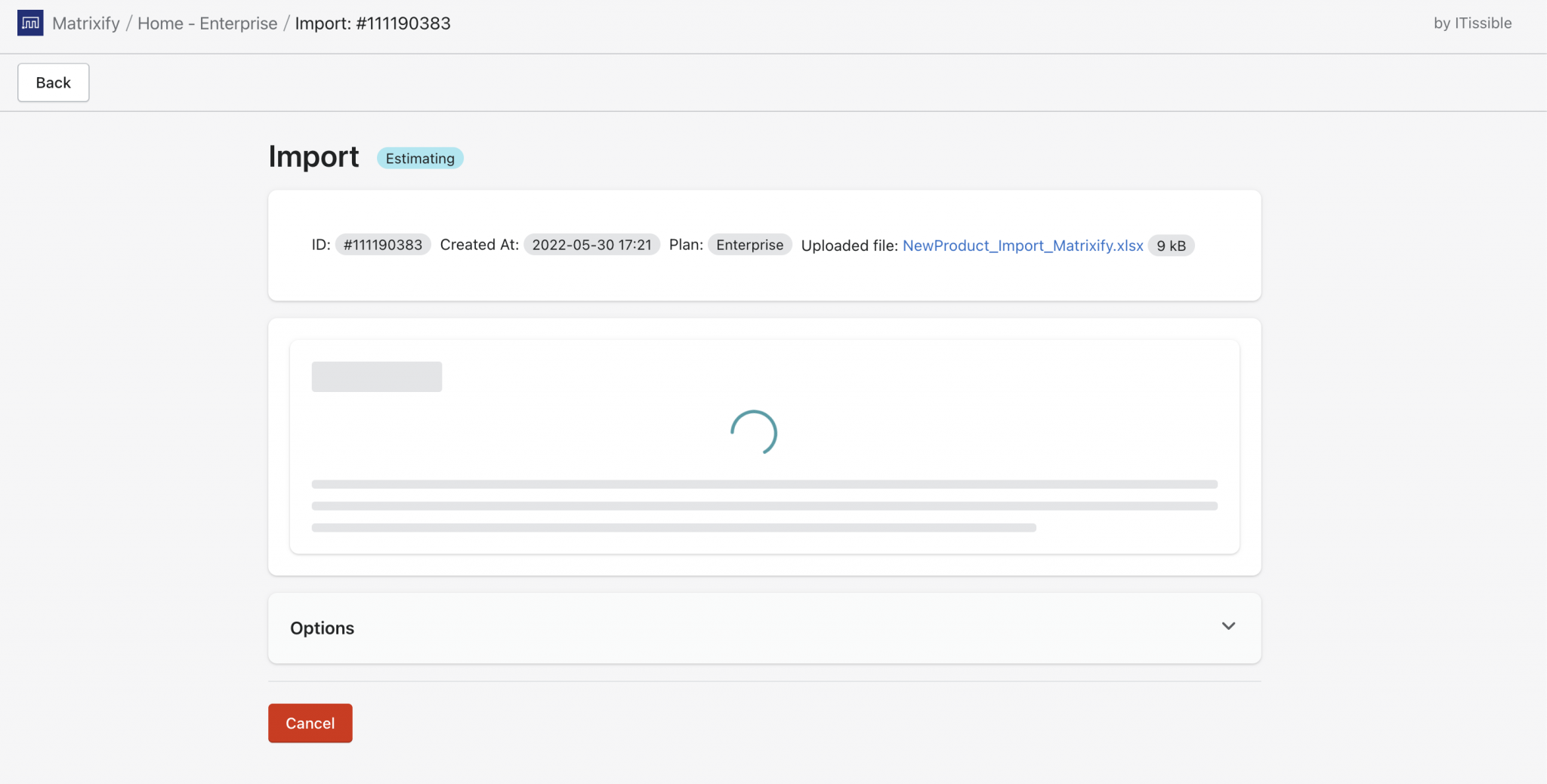Click the loading spinner in the progress card

point(754,432)
